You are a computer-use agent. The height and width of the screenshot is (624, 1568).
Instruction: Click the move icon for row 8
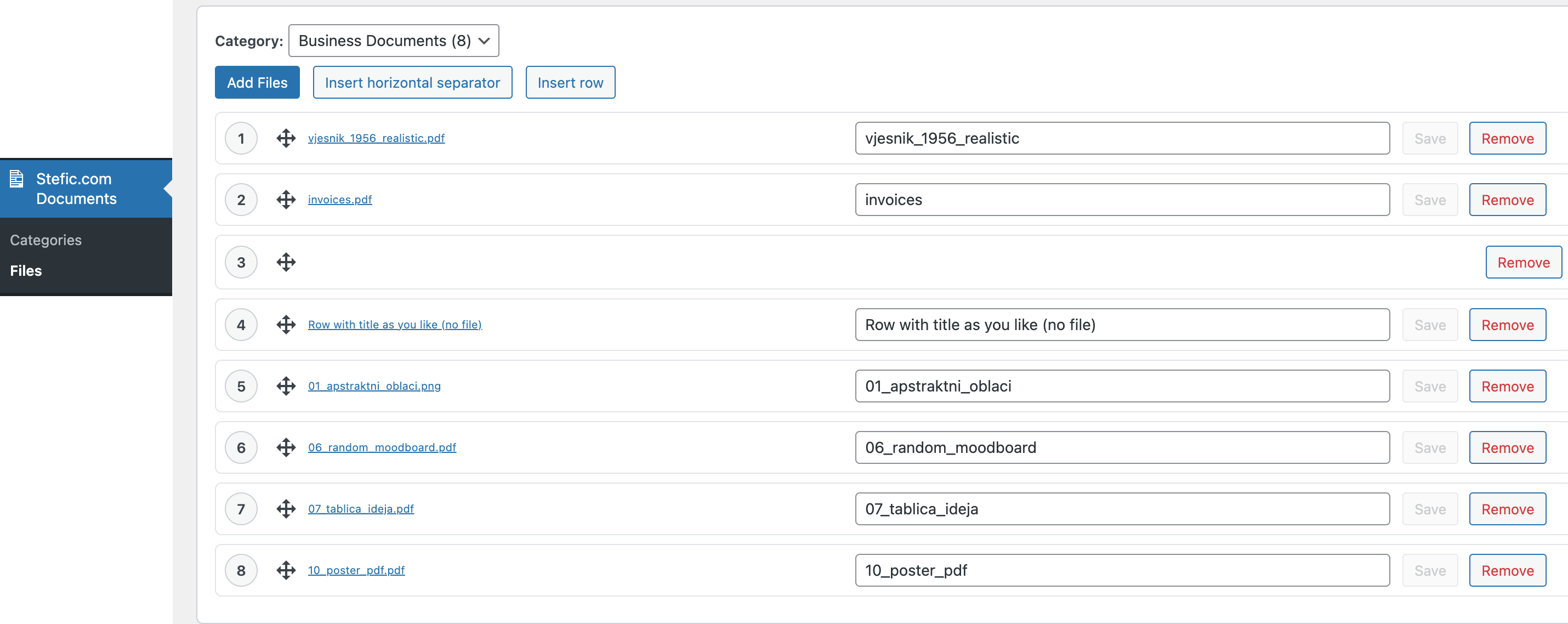point(286,570)
